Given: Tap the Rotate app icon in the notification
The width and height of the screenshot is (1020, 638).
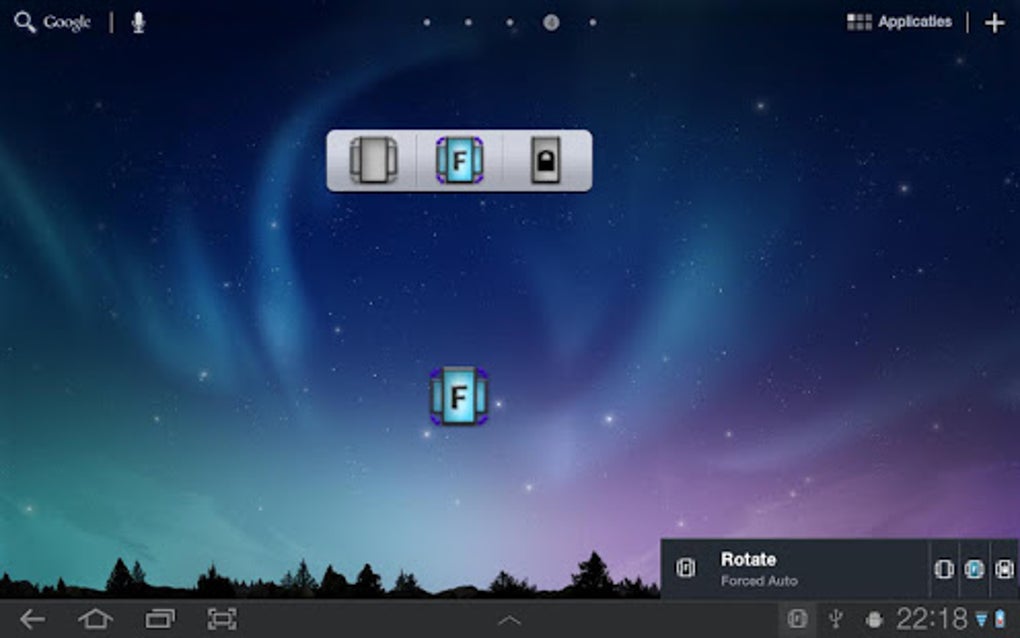Looking at the screenshot, I should (686, 568).
